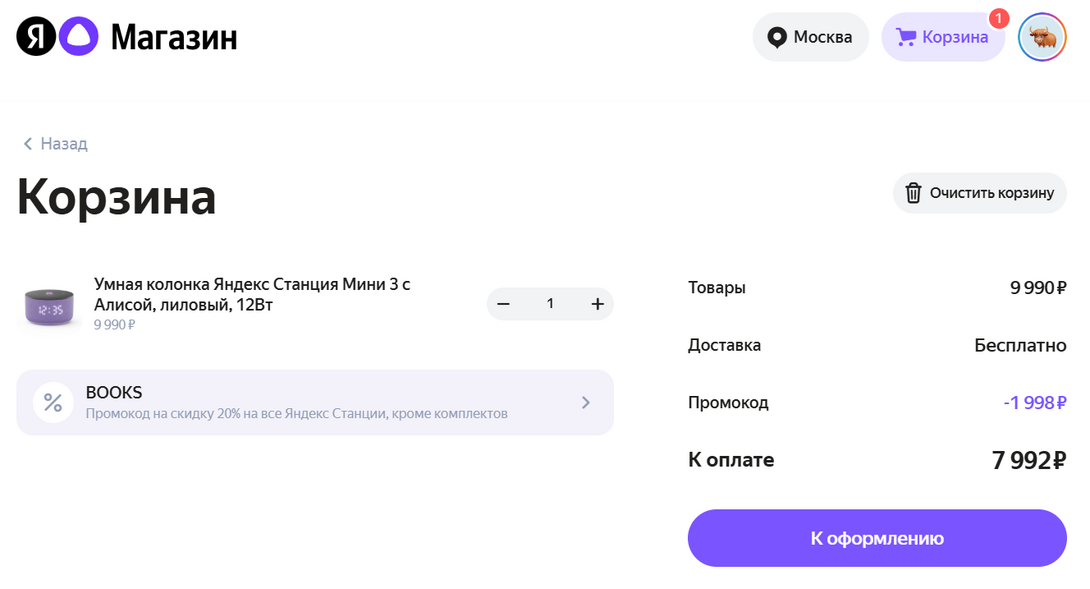Click the red cart counter badge
This screenshot has width=1090, height=589.
(x=999, y=18)
